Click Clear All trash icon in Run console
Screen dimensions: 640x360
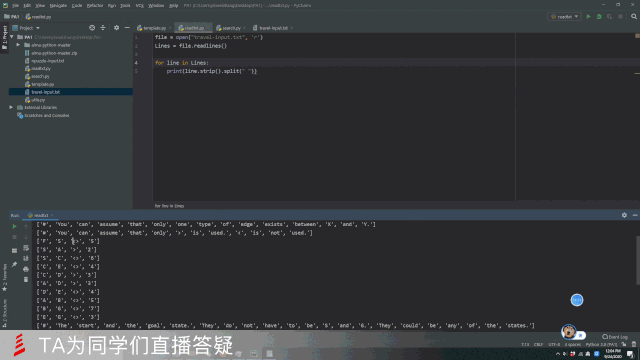[x=26, y=280]
